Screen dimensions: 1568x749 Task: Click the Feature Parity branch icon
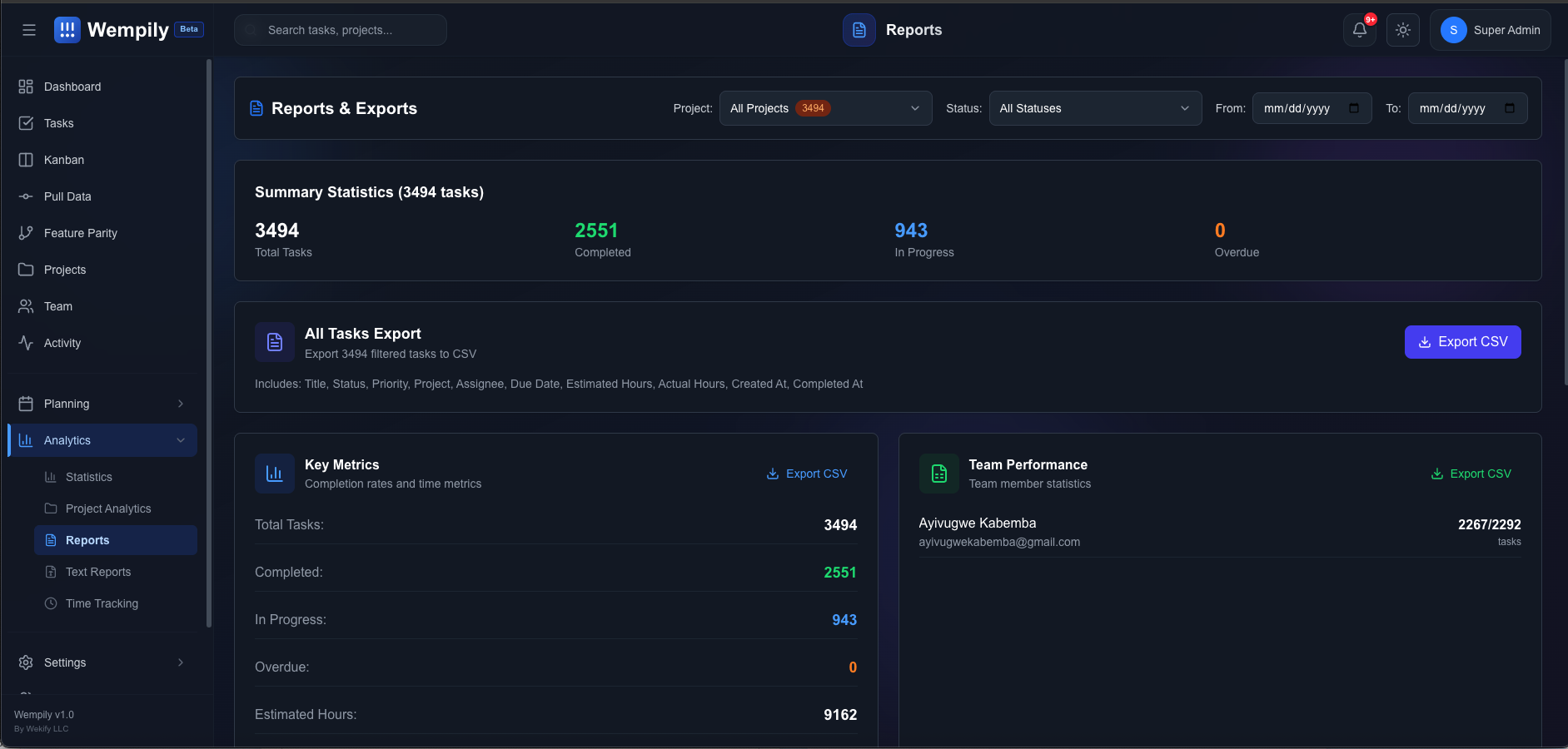26,233
